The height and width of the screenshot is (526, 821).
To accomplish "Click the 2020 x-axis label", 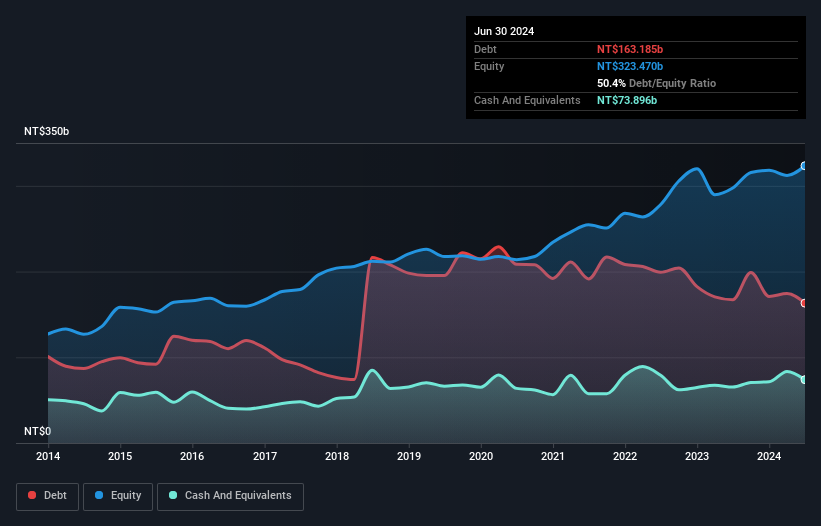I will [481, 456].
